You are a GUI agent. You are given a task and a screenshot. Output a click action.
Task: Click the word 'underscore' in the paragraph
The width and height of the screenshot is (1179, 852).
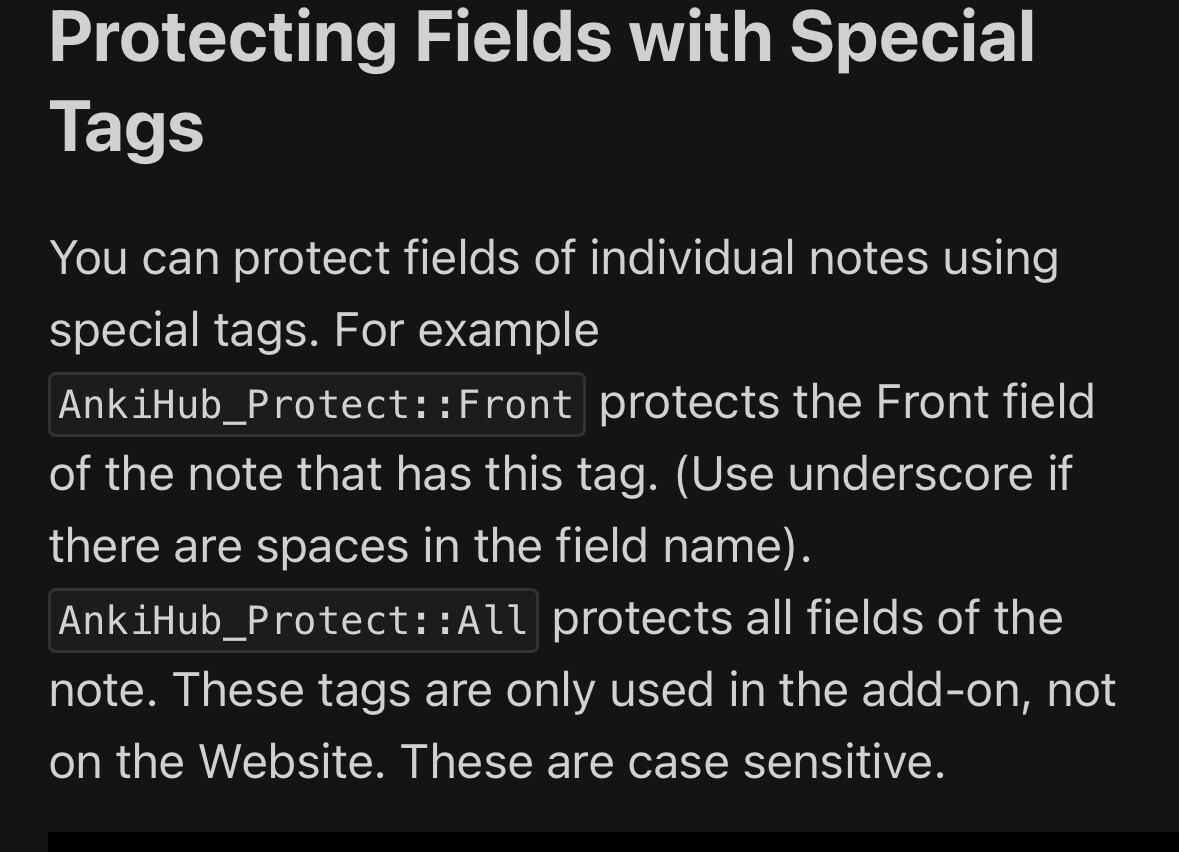[911, 474]
